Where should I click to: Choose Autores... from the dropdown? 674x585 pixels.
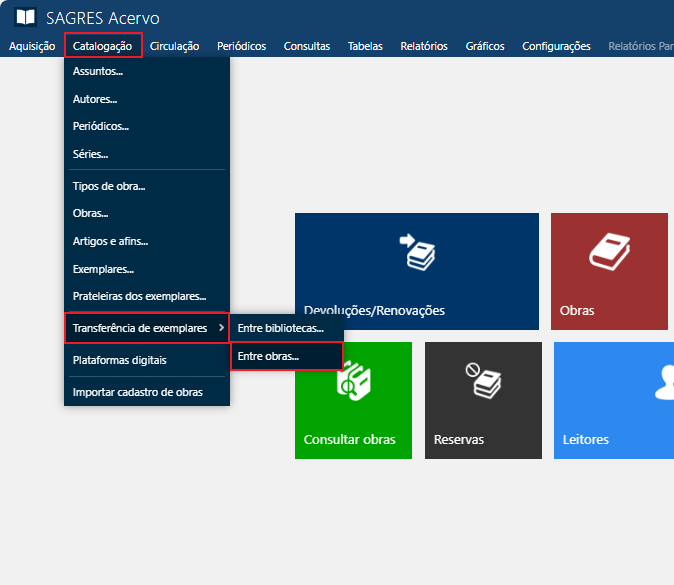(147, 99)
